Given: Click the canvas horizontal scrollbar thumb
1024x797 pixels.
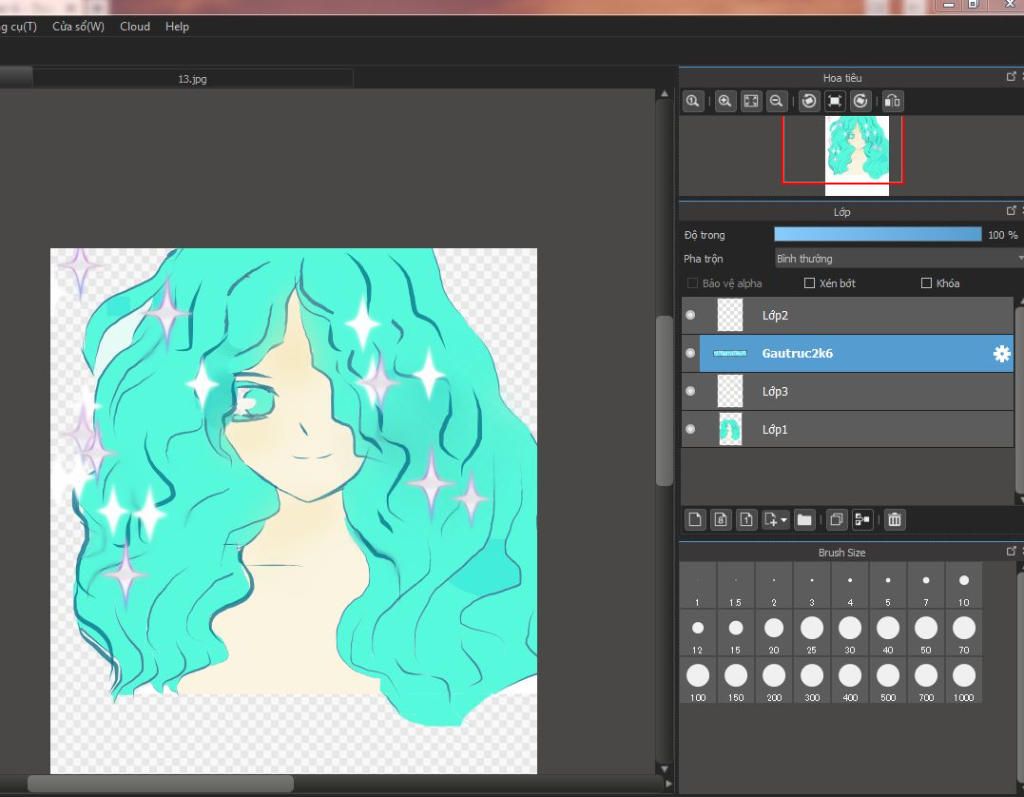Looking at the screenshot, I should pos(160,783).
